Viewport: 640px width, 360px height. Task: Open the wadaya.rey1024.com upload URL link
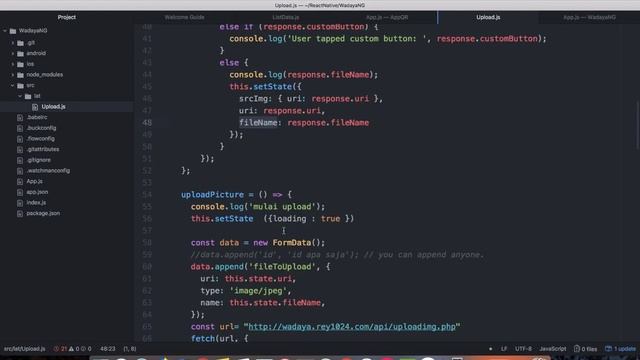coord(351,327)
